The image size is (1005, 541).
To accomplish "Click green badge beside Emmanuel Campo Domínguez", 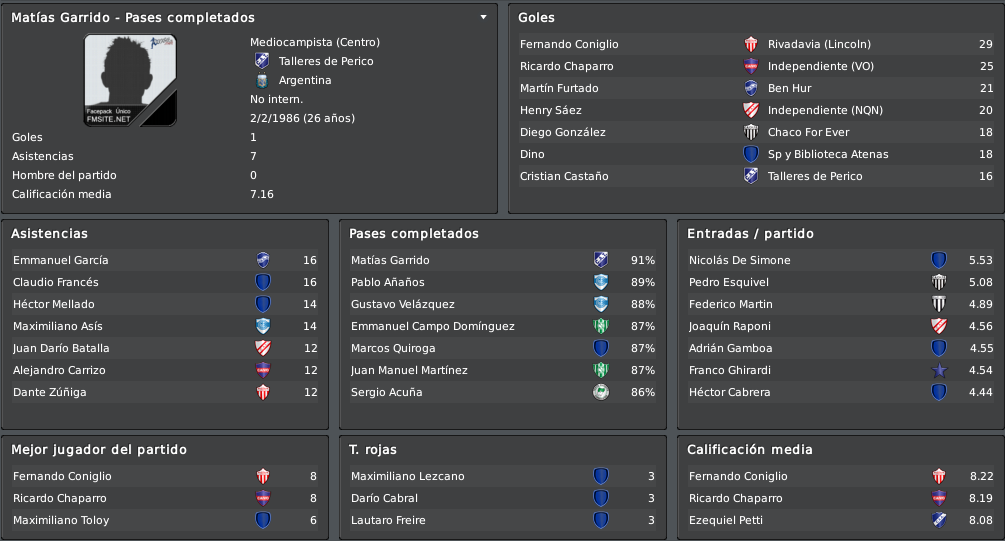I will coord(601,326).
